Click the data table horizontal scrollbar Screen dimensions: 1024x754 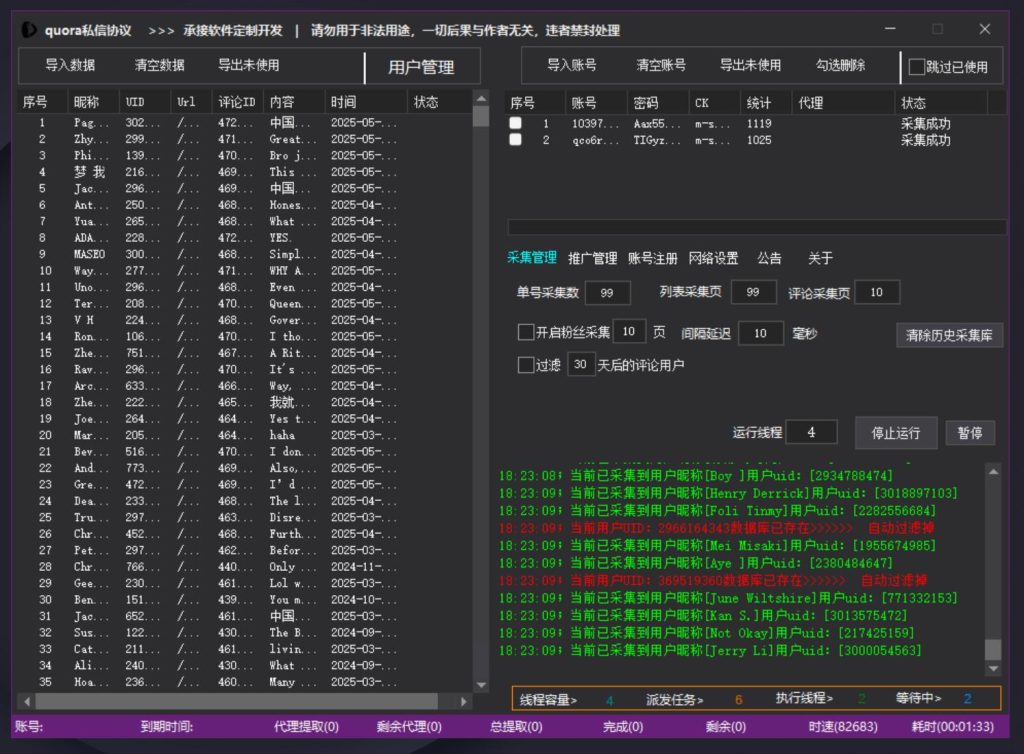(230, 701)
